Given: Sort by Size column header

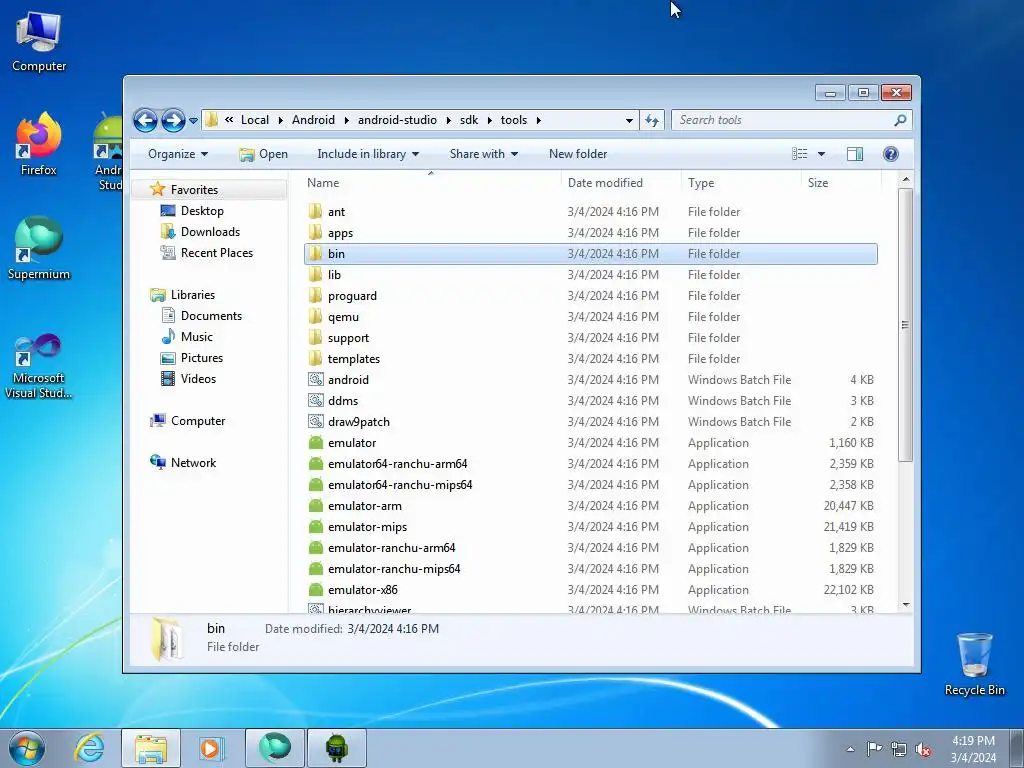Looking at the screenshot, I should coord(840,183).
